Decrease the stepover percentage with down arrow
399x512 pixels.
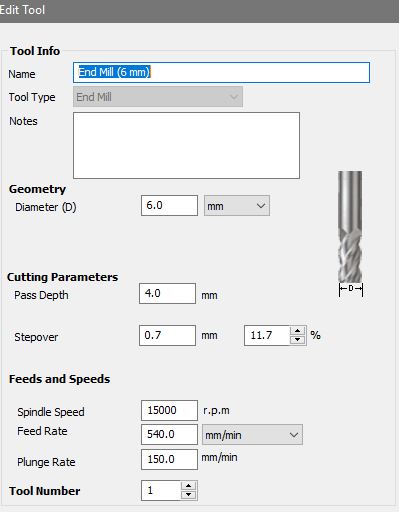point(297,340)
